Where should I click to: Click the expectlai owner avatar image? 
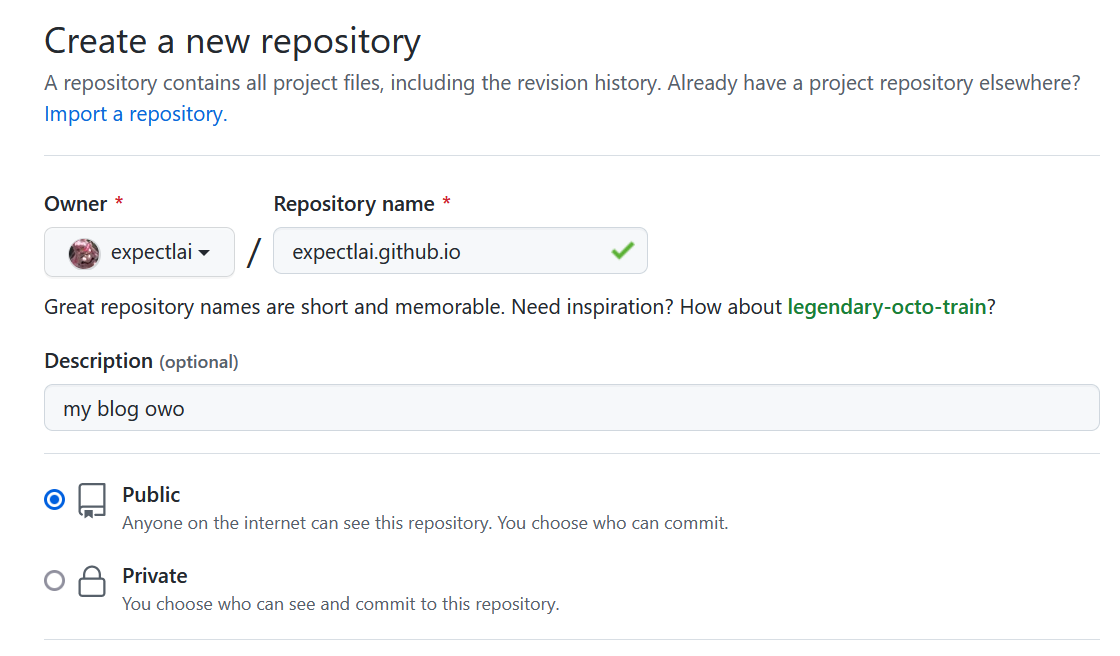tap(84, 253)
